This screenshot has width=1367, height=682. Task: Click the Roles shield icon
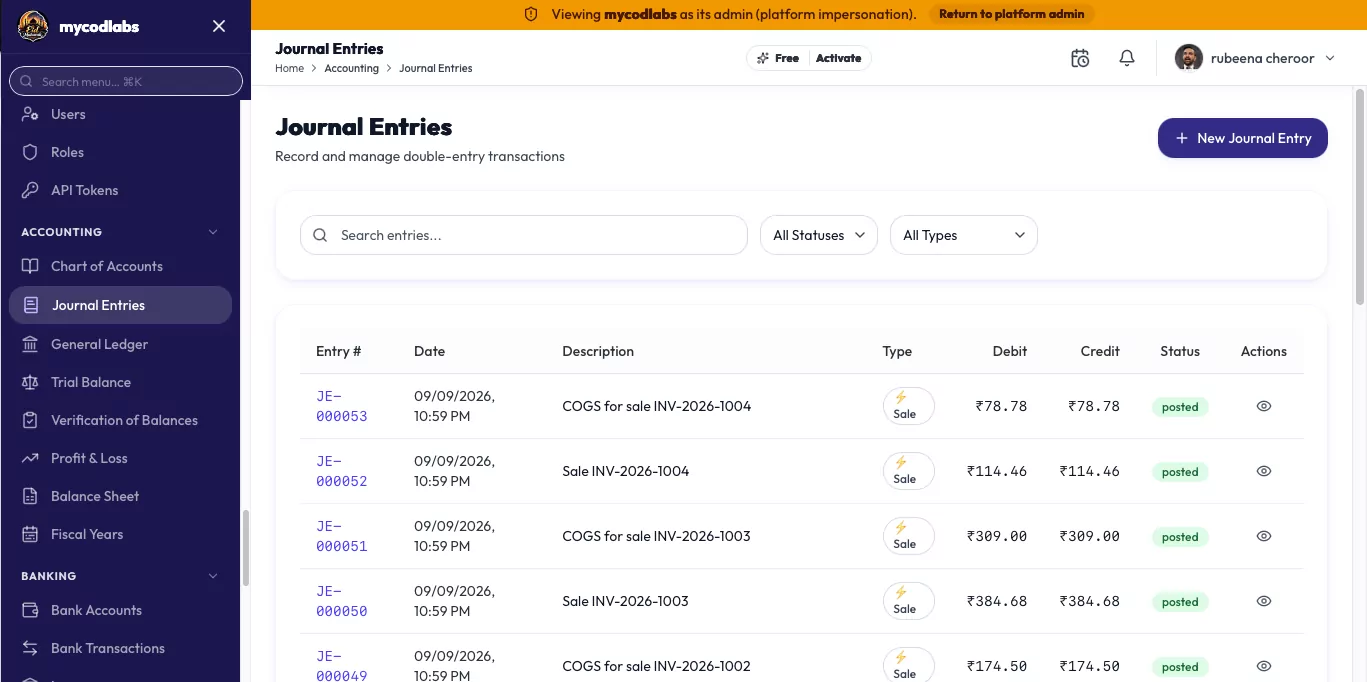coord(30,152)
